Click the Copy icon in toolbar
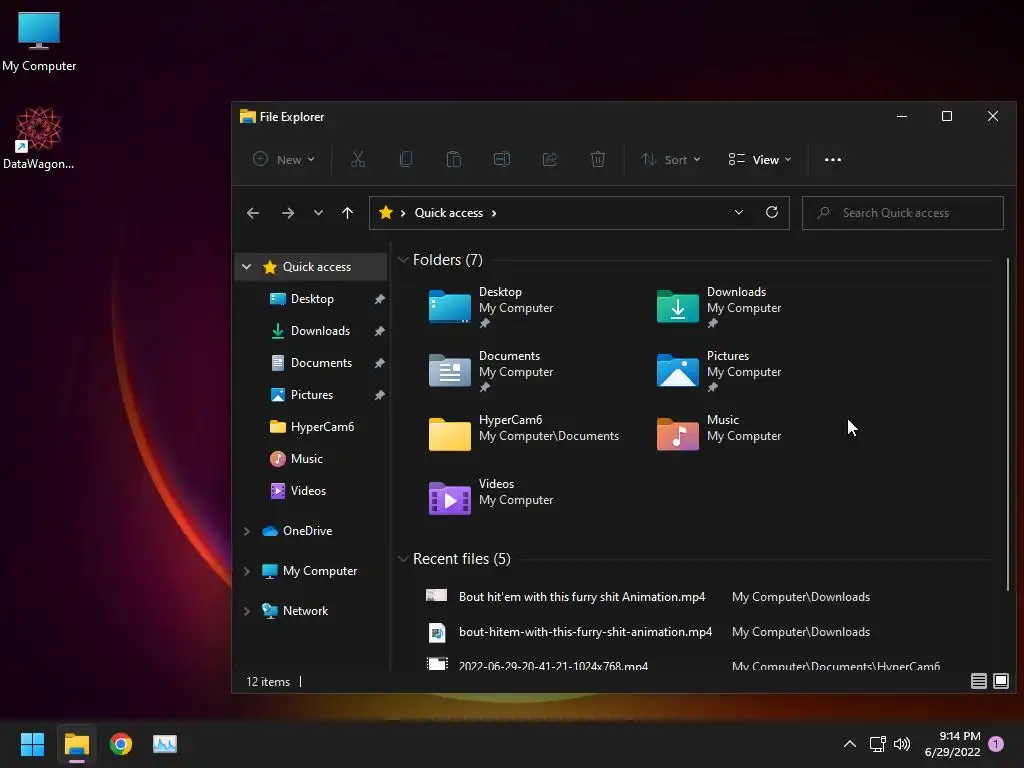Image resolution: width=1024 pixels, height=768 pixels. (x=406, y=159)
